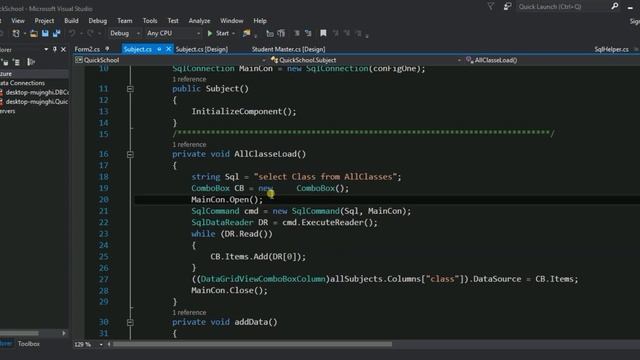This screenshot has height=360, width=640.
Task: Toggle a bookmark with the bookmark icon
Action: pos(323,33)
